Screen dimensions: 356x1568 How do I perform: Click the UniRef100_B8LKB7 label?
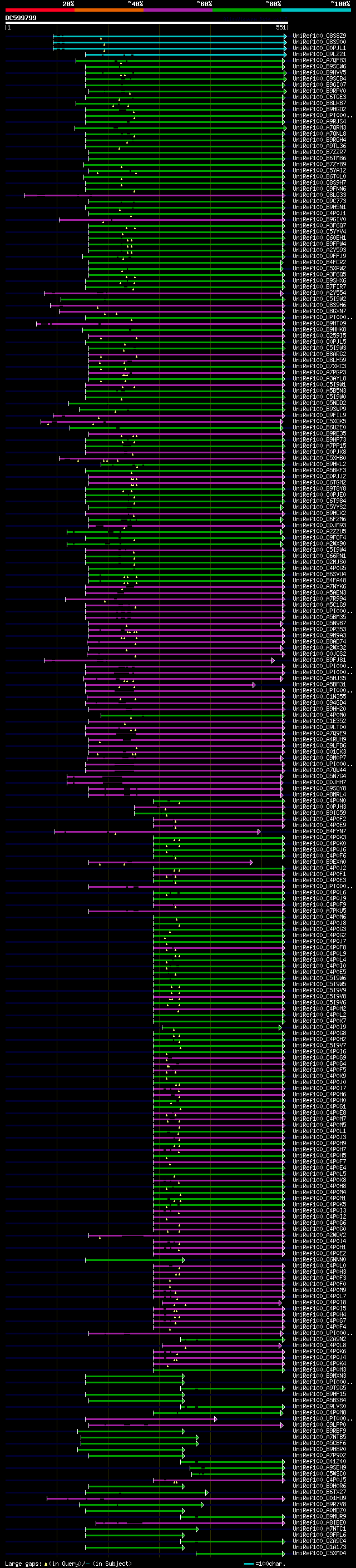click(319, 103)
